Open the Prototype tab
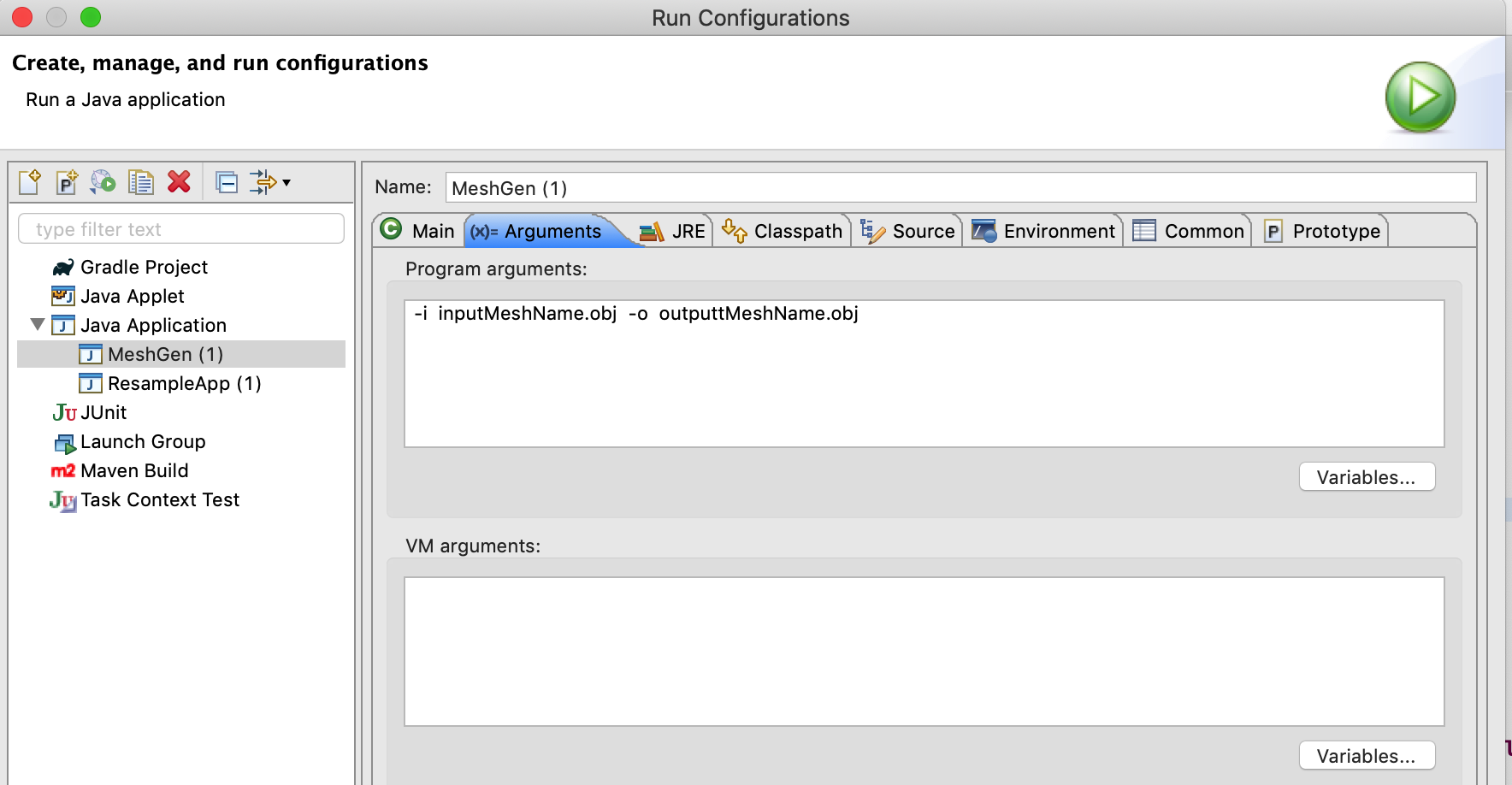This screenshot has height=785, width=1512. pyautogui.click(x=1322, y=231)
